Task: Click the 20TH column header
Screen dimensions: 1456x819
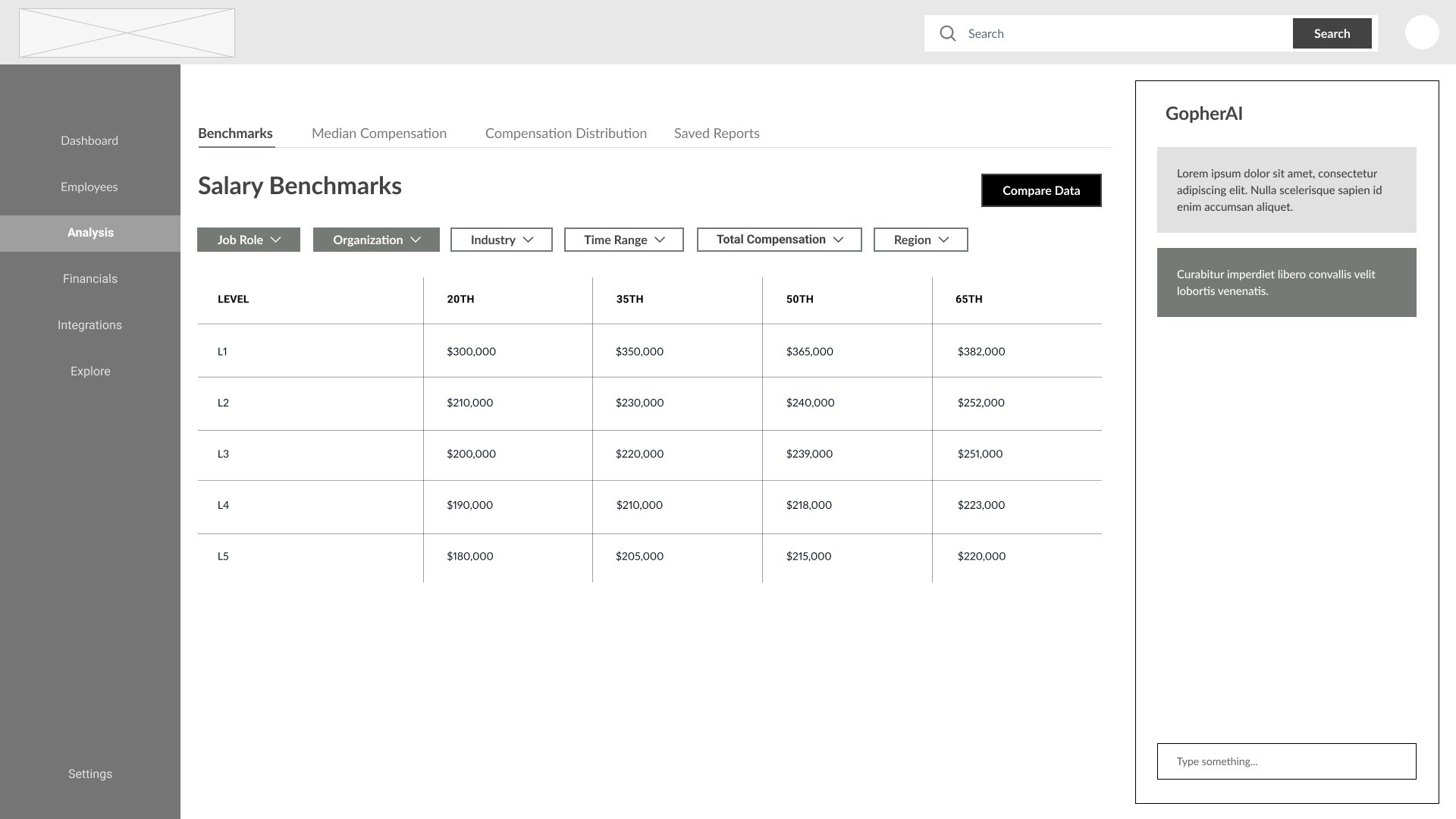Action: point(460,299)
